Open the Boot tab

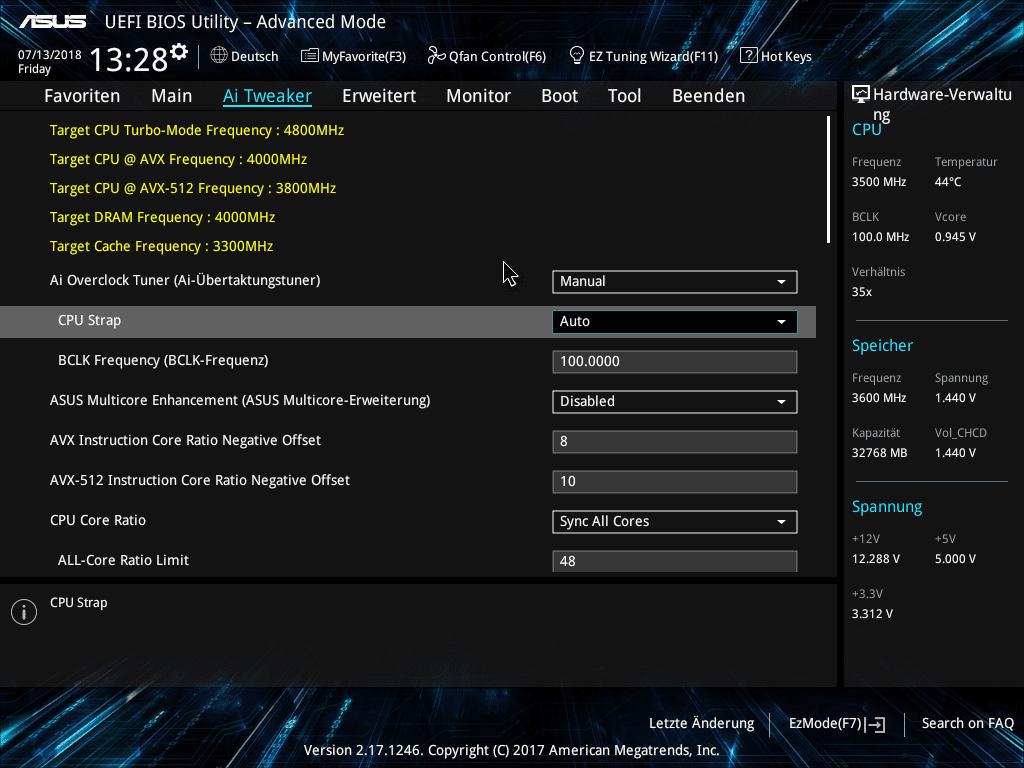(x=560, y=96)
